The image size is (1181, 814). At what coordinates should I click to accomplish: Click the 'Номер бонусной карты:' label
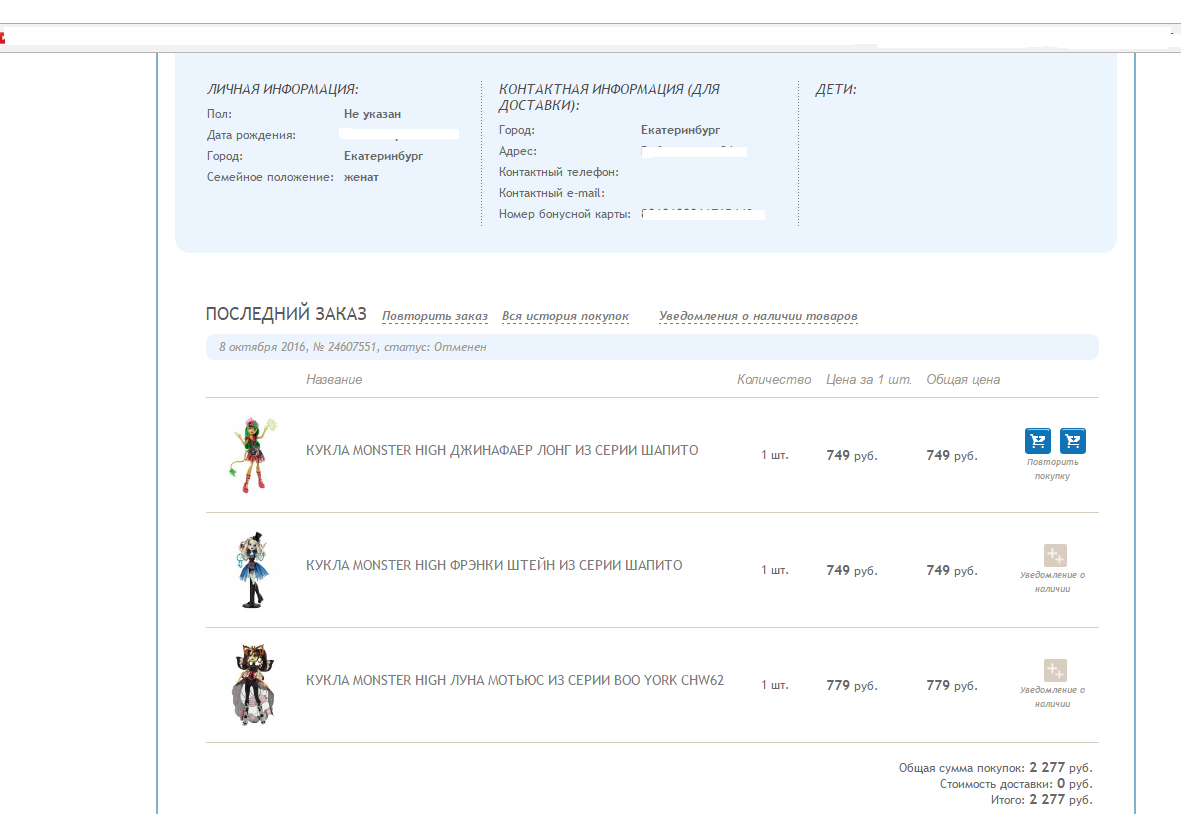point(565,215)
